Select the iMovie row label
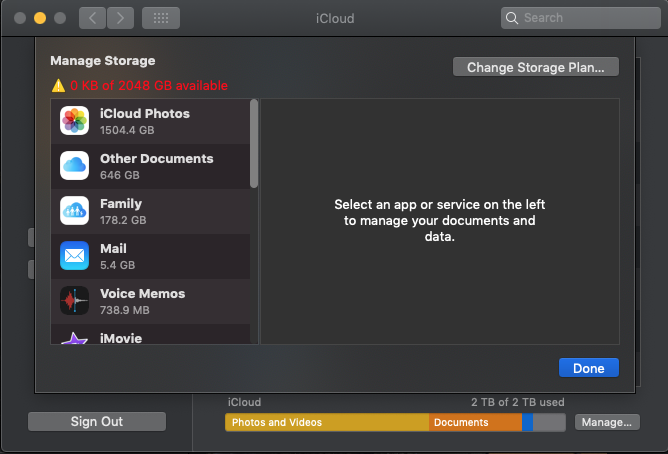This screenshot has height=454, width=668. click(121, 338)
